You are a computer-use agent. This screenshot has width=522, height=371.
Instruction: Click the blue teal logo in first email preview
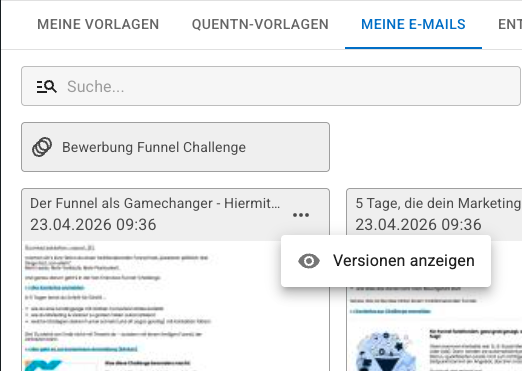point(43,365)
